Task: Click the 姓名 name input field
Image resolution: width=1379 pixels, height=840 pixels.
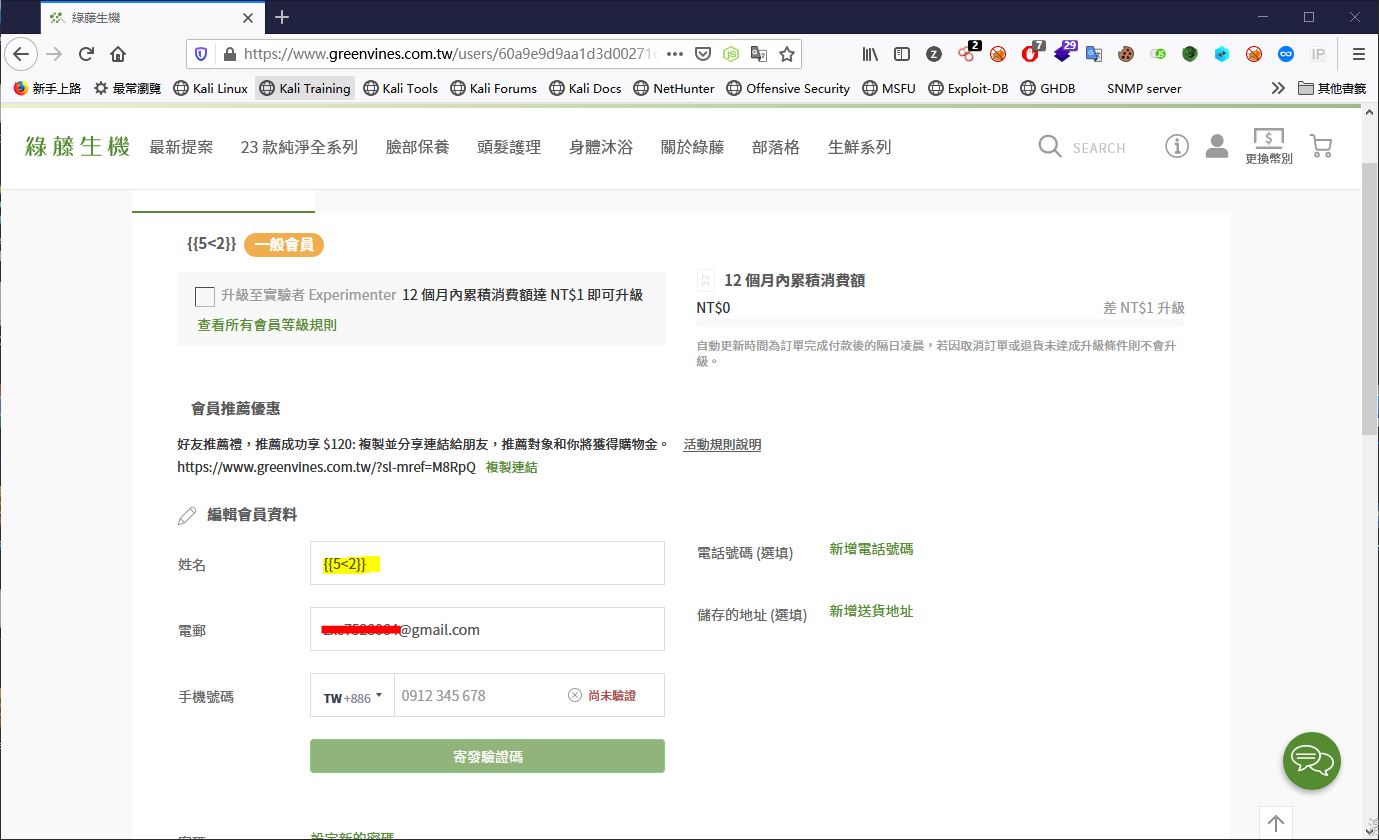Action: pyautogui.click(x=487, y=563)
